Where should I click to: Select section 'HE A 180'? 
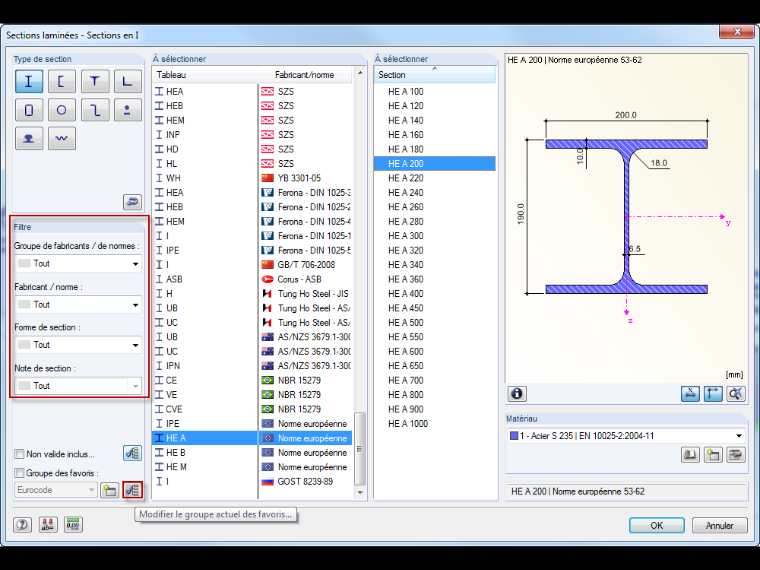coord(435,149)
